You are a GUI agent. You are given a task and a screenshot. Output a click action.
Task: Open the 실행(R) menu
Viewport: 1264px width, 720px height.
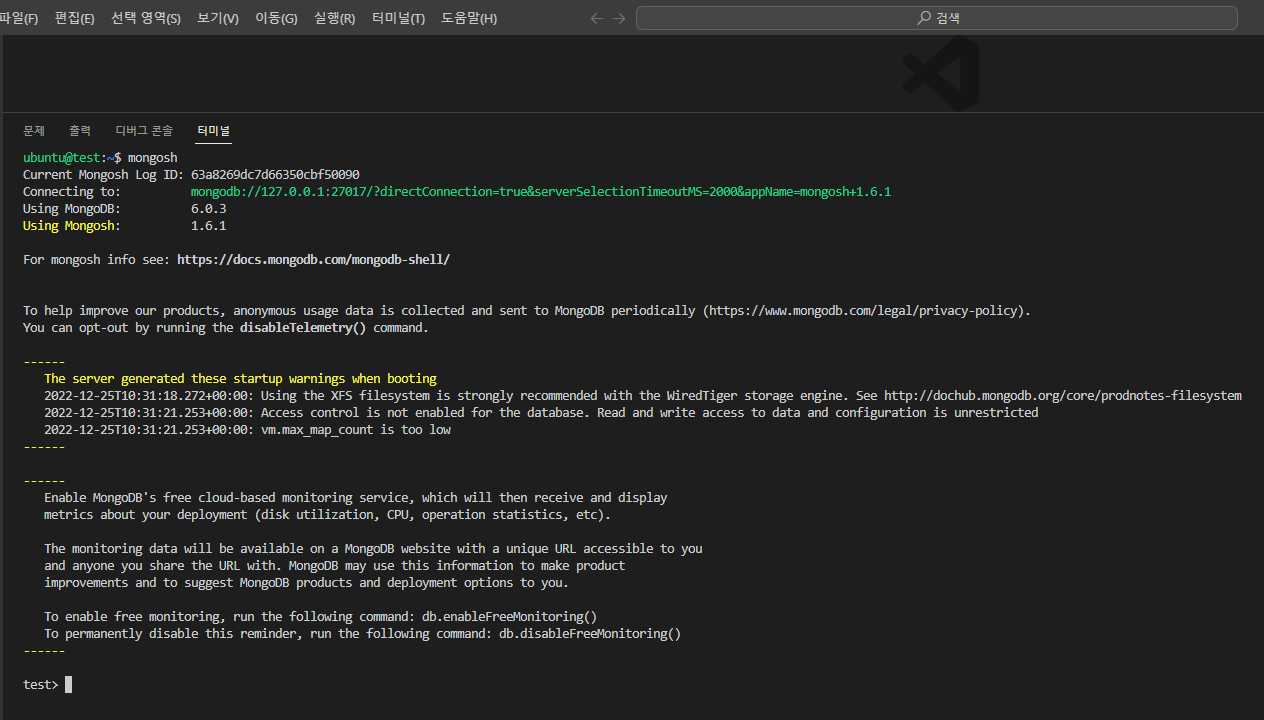334,18
